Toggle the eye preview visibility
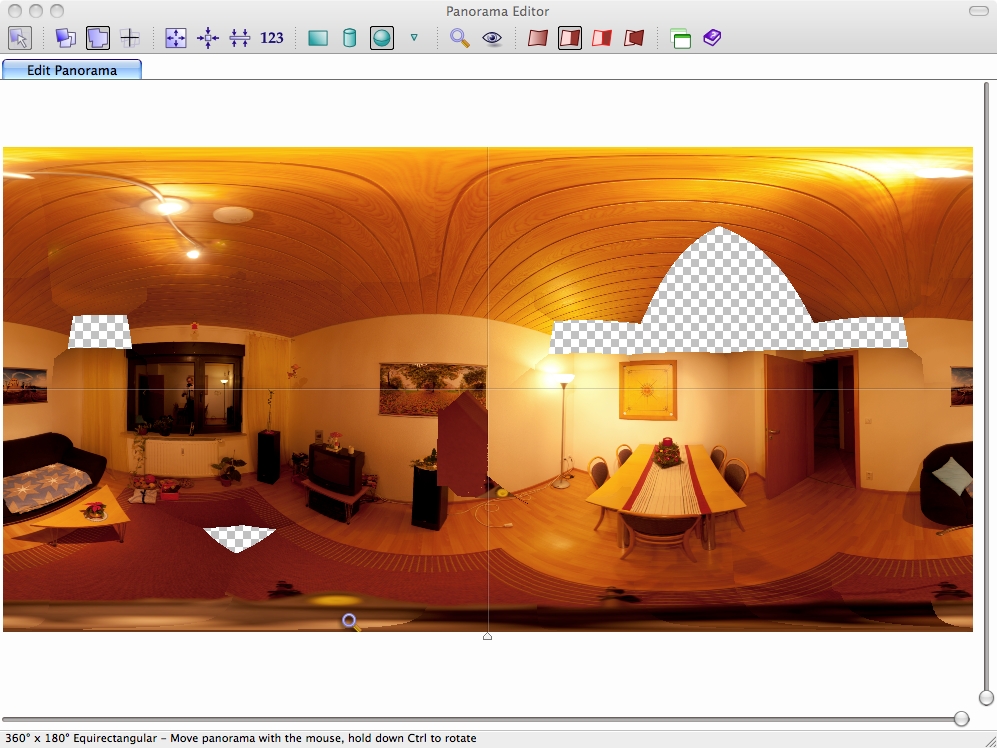The image size is (997, 748). [492, 38]
